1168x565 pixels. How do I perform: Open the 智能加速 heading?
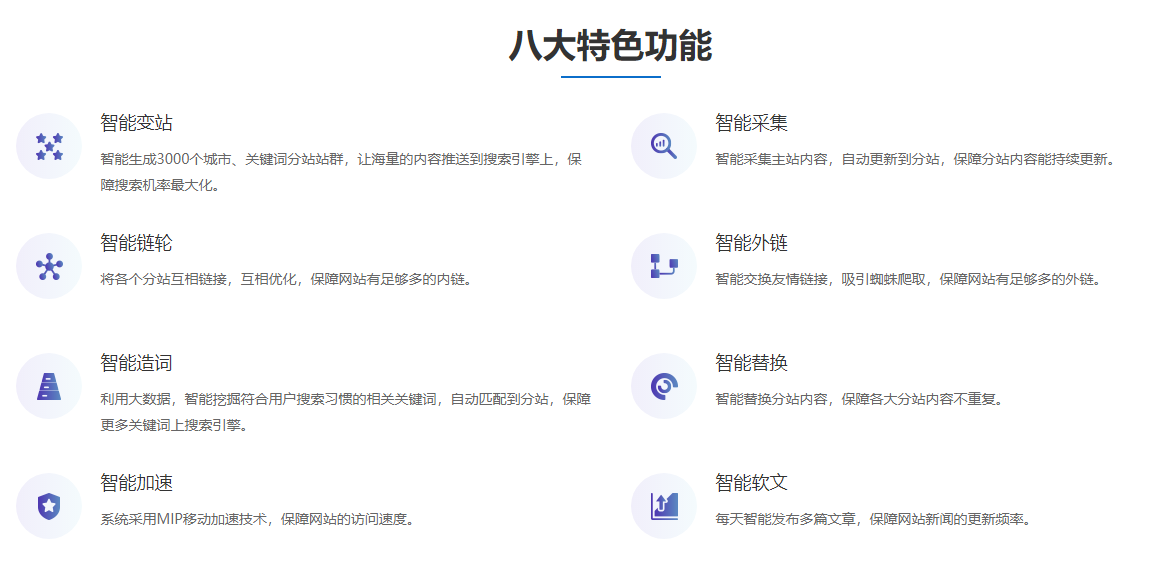137,483
